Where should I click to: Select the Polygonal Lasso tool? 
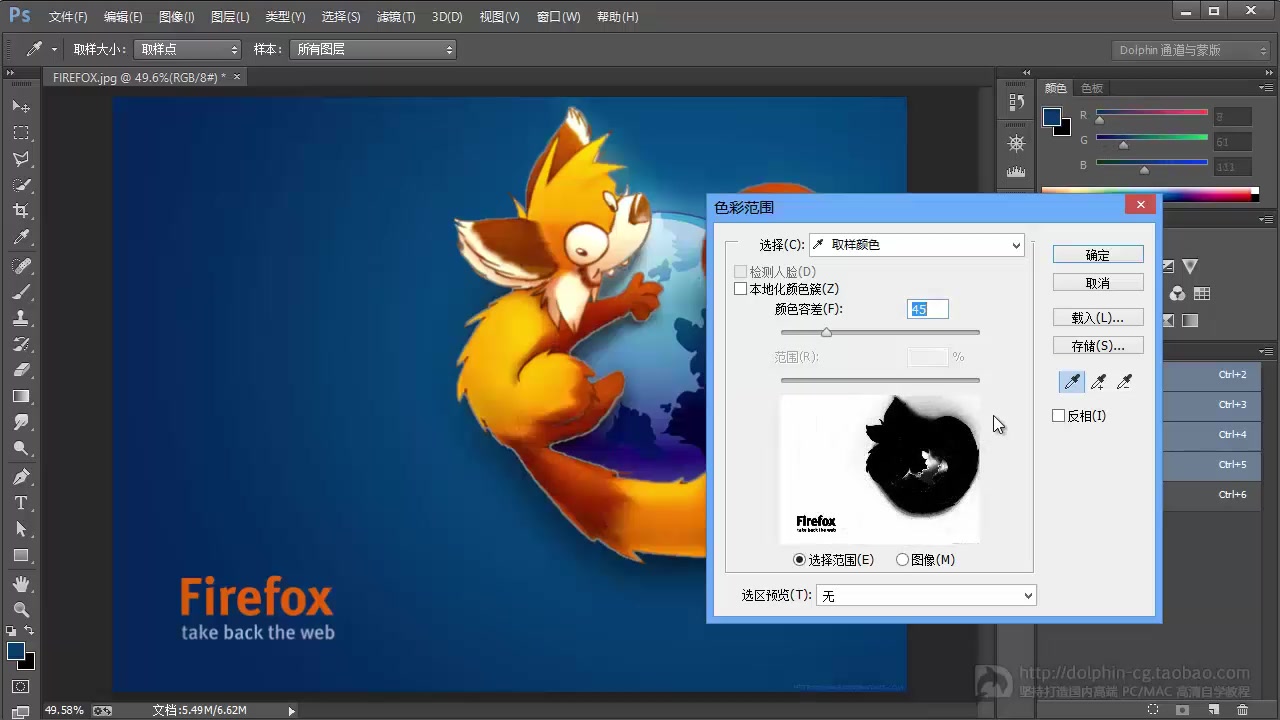[x=21, y=159]
